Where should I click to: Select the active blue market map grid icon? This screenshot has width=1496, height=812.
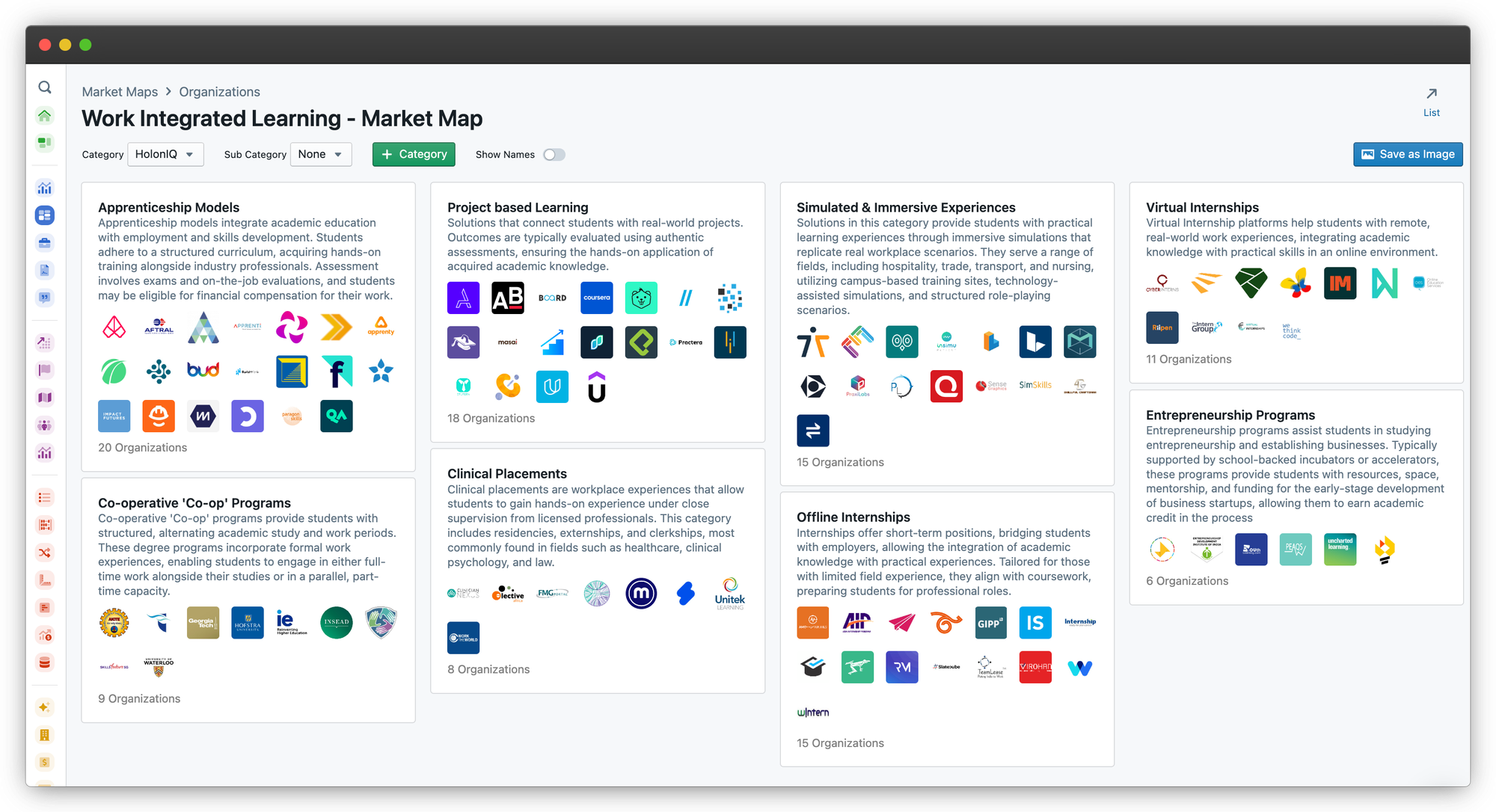(x=45, y=215)
